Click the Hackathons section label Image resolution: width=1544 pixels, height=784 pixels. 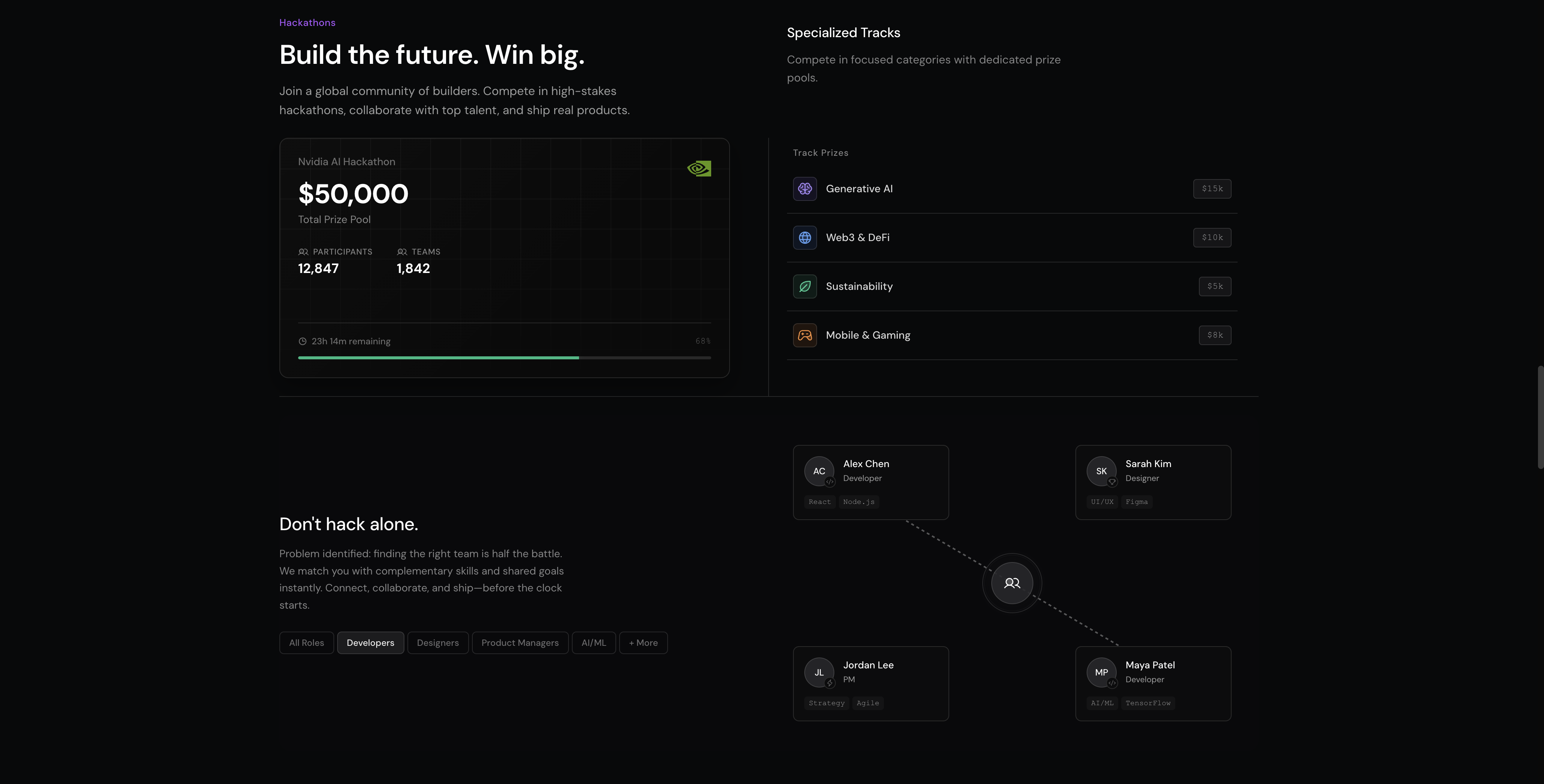(308, 22)
